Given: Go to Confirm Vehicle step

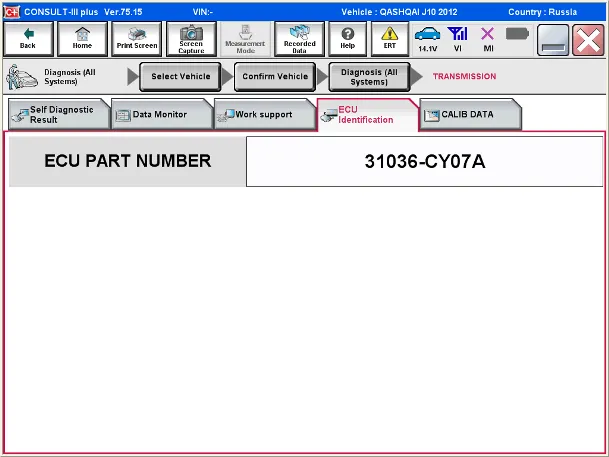Looking at the screenshot, I should coord(275,76).
